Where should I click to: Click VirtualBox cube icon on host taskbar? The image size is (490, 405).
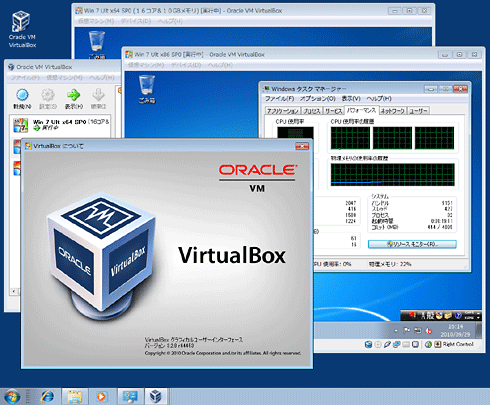[156, 397]
